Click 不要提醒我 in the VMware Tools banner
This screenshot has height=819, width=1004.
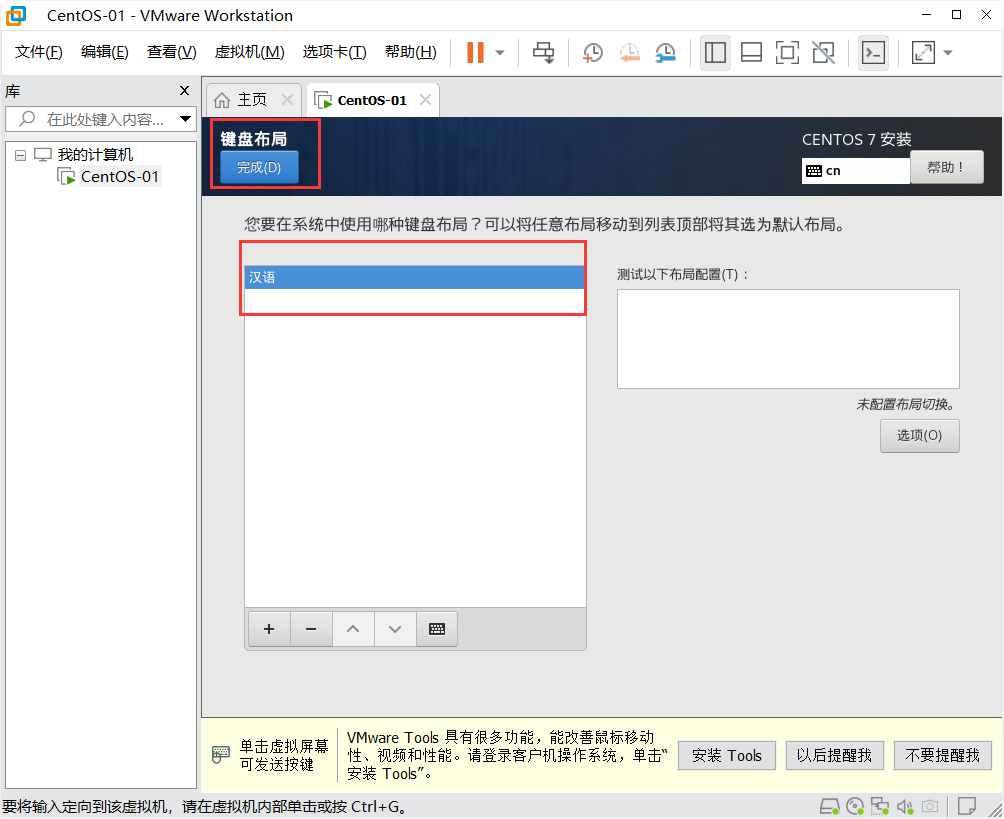coord(941,755)
